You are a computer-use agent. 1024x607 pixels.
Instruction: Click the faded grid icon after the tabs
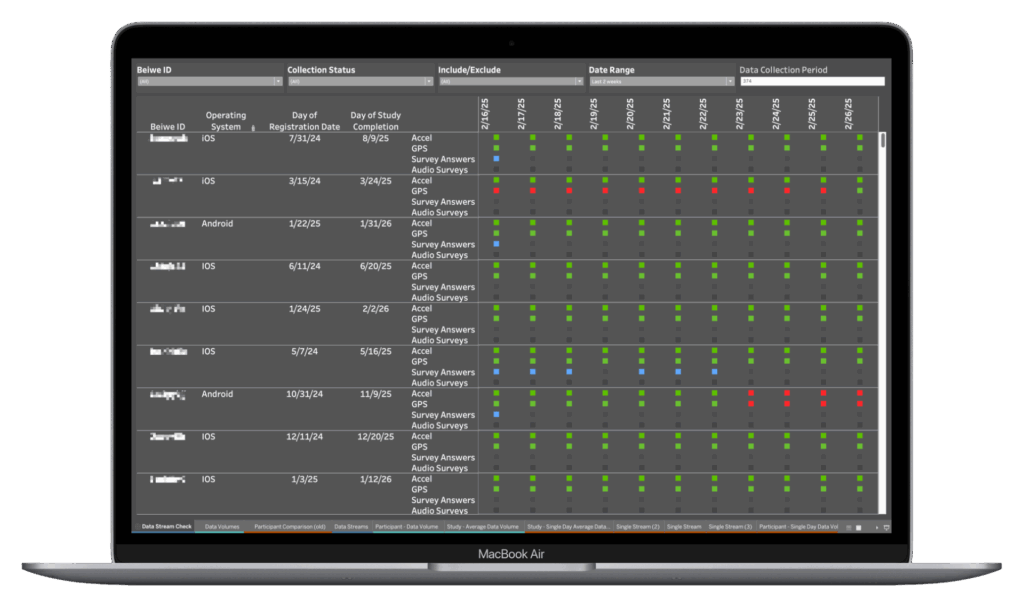coord(848,527)
